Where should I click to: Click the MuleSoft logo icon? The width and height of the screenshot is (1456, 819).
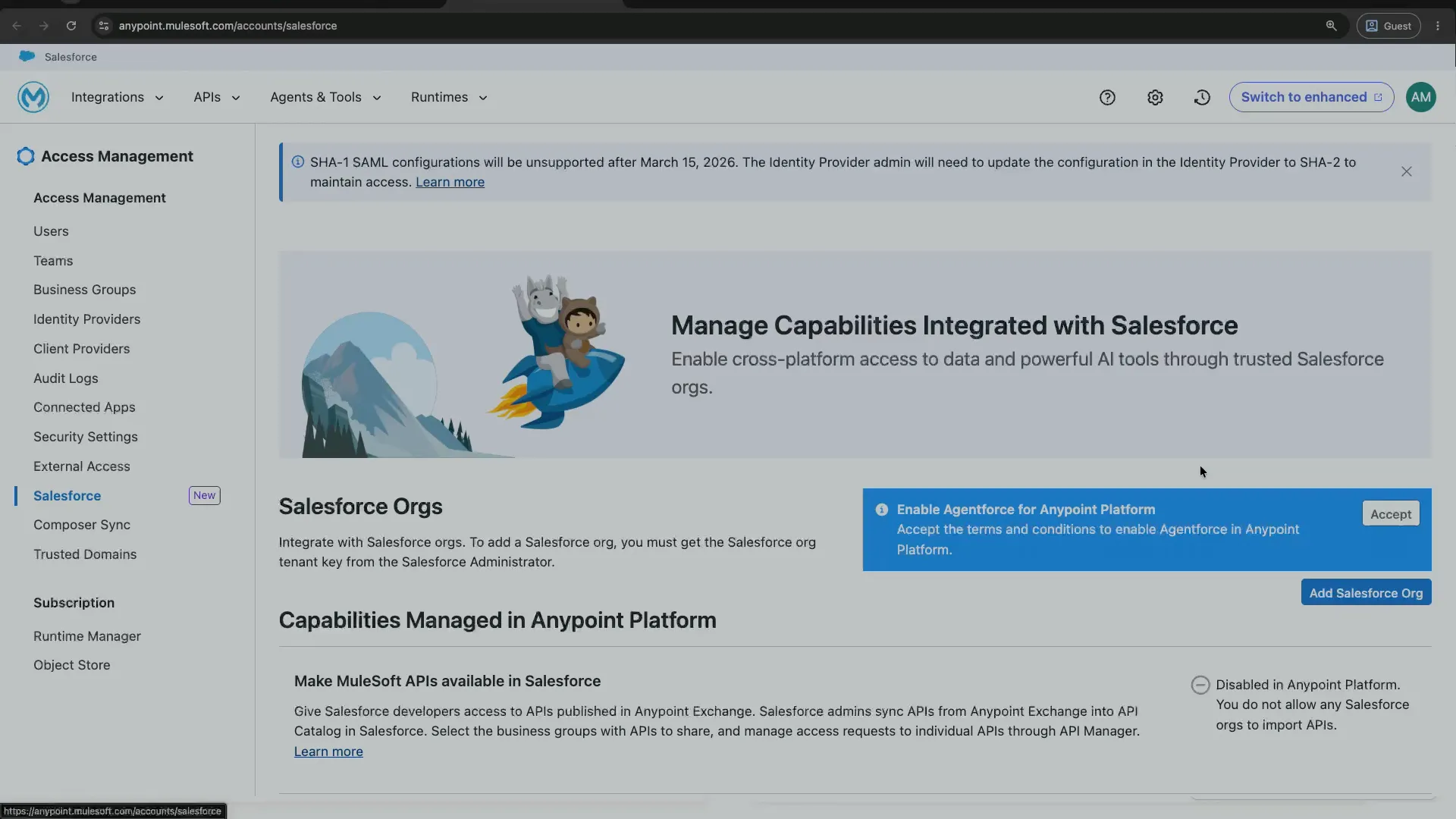tap(33, 97)
